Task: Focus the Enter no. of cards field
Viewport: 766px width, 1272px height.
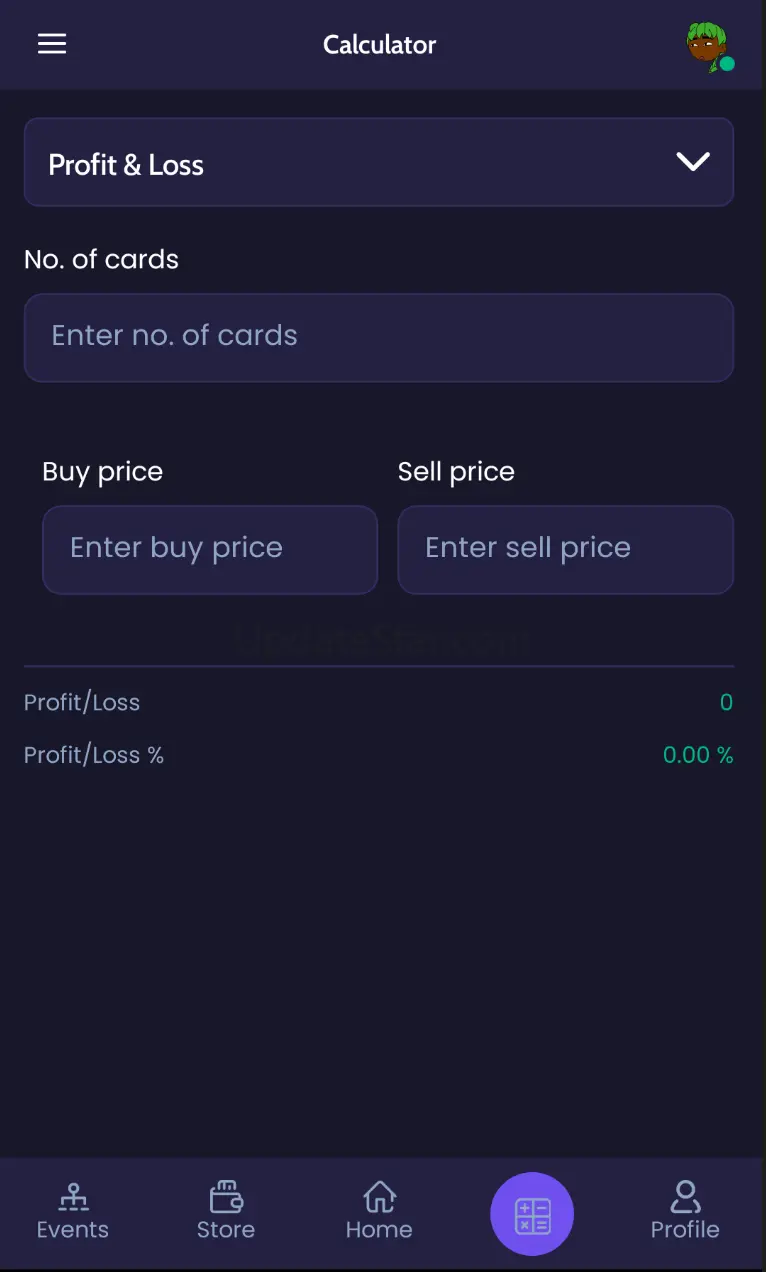Action: point(378,337)
